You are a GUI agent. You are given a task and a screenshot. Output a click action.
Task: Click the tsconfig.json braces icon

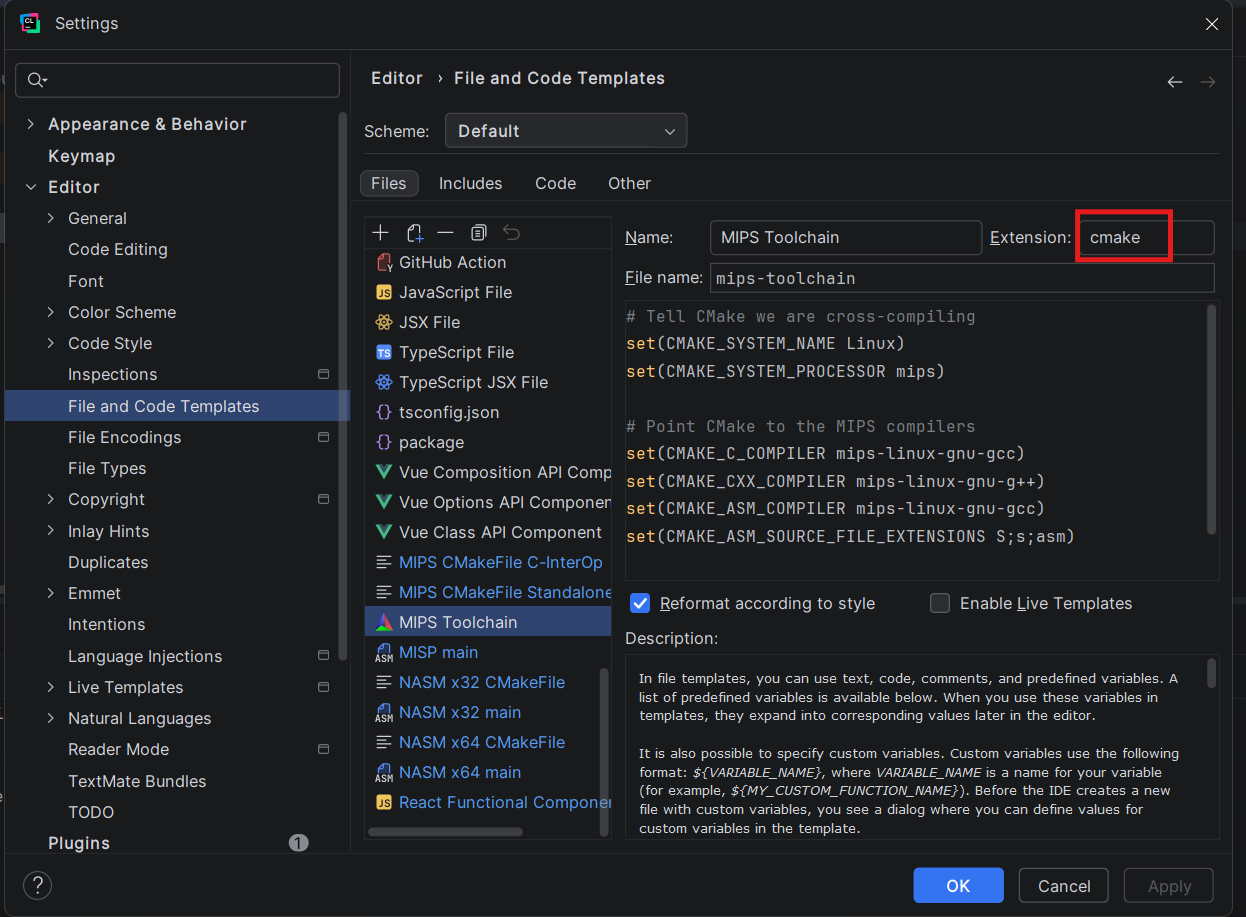coord(384,412)
